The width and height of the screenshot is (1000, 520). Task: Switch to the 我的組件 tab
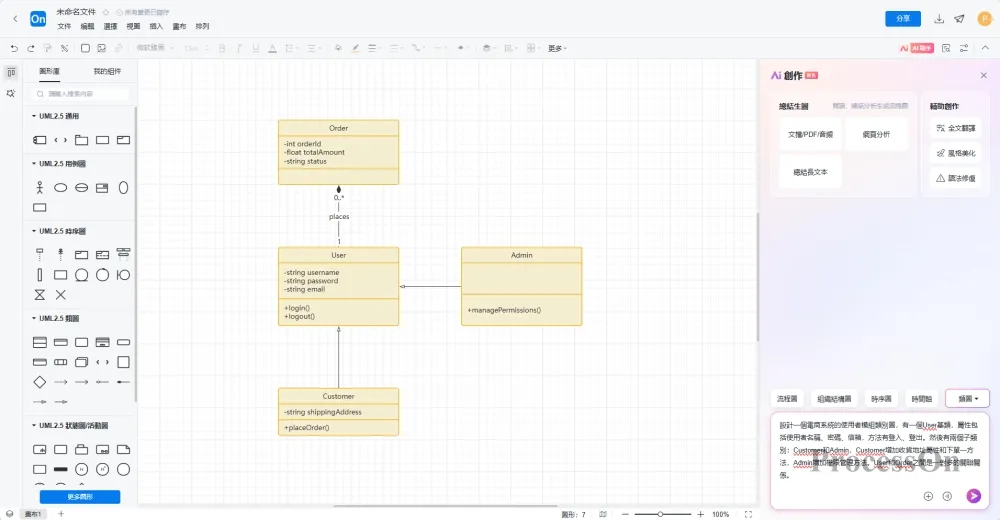(x=106, y=71)
